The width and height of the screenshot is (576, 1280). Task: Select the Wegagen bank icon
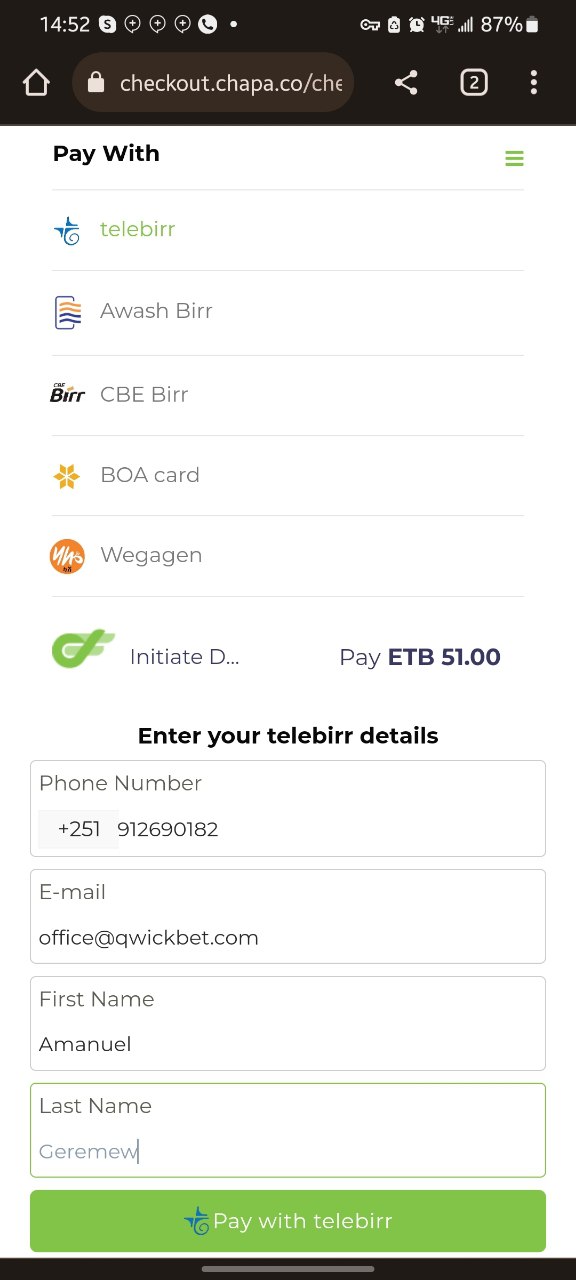[x=67, y=555]
